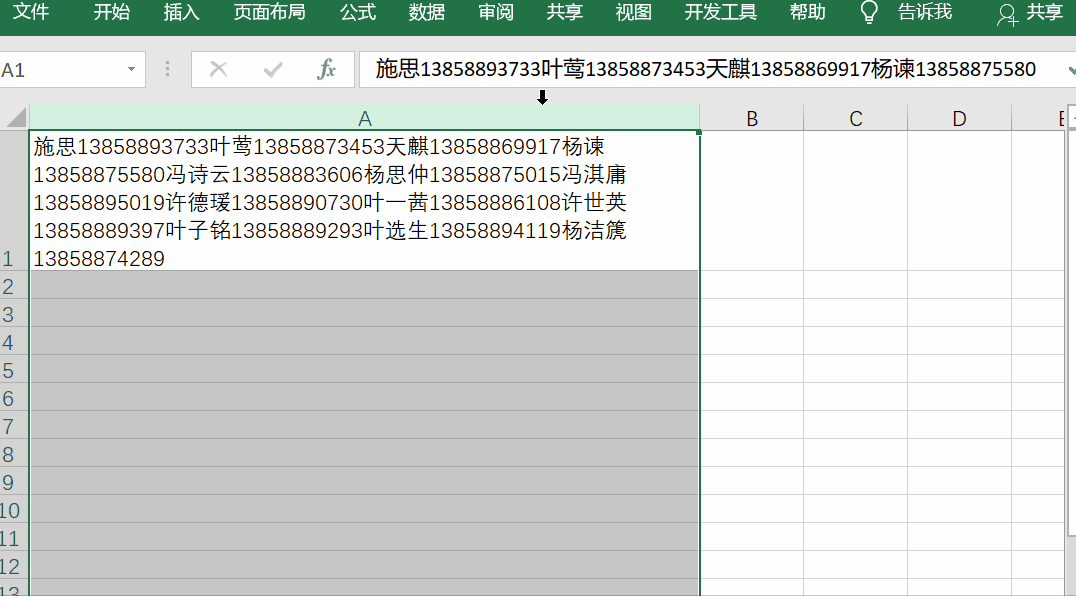This screenshot has width=1076, height=596.
Task: Switch to the 数据 ribbon tab
Action: coord(426,13)
